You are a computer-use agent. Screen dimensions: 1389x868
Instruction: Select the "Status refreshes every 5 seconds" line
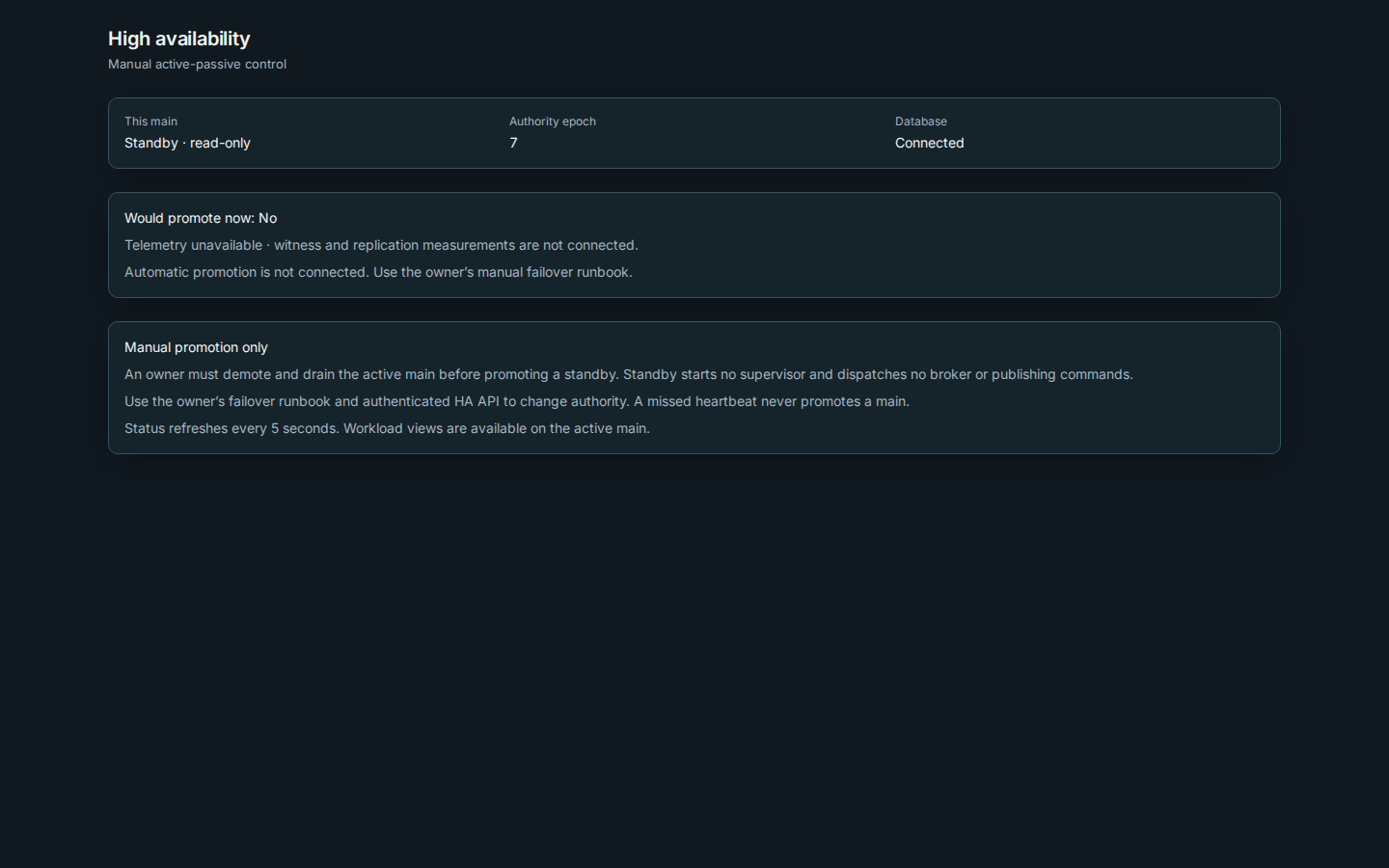387,428
